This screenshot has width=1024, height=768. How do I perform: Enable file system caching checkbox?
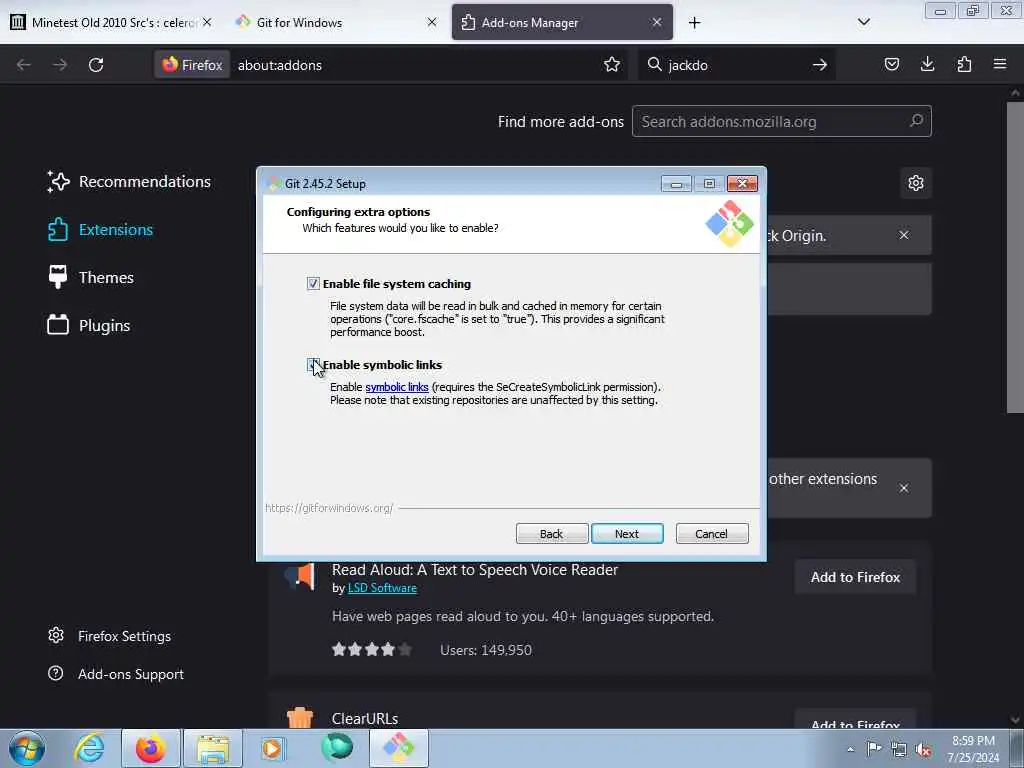click(313, 283)
